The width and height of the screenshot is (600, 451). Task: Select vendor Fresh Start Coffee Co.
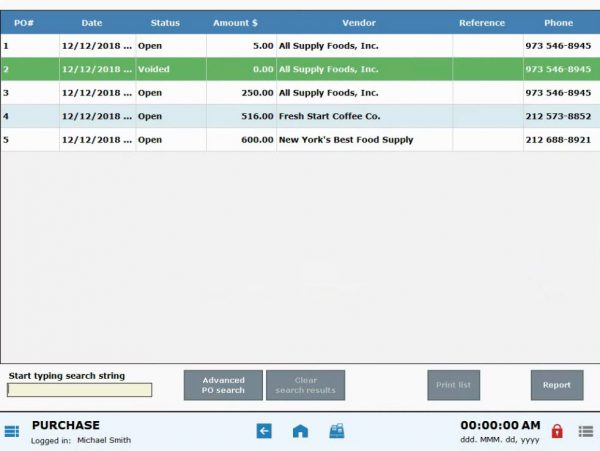[364, 116]
